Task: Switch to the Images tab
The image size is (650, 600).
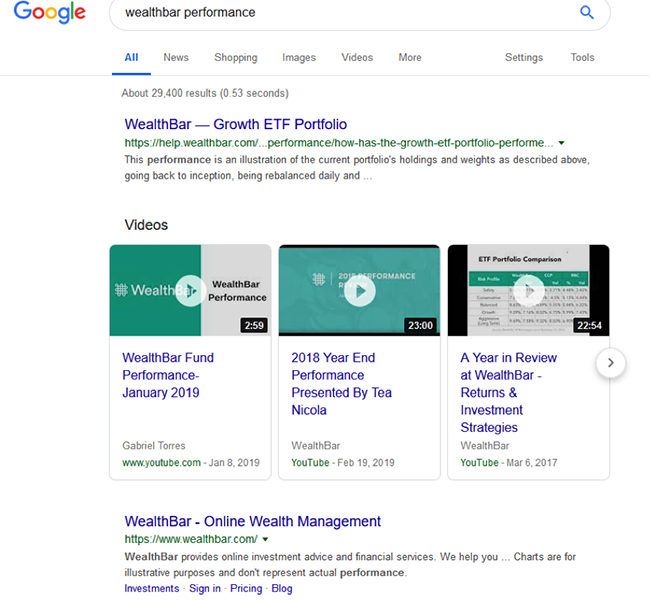Action: point(299,58)
